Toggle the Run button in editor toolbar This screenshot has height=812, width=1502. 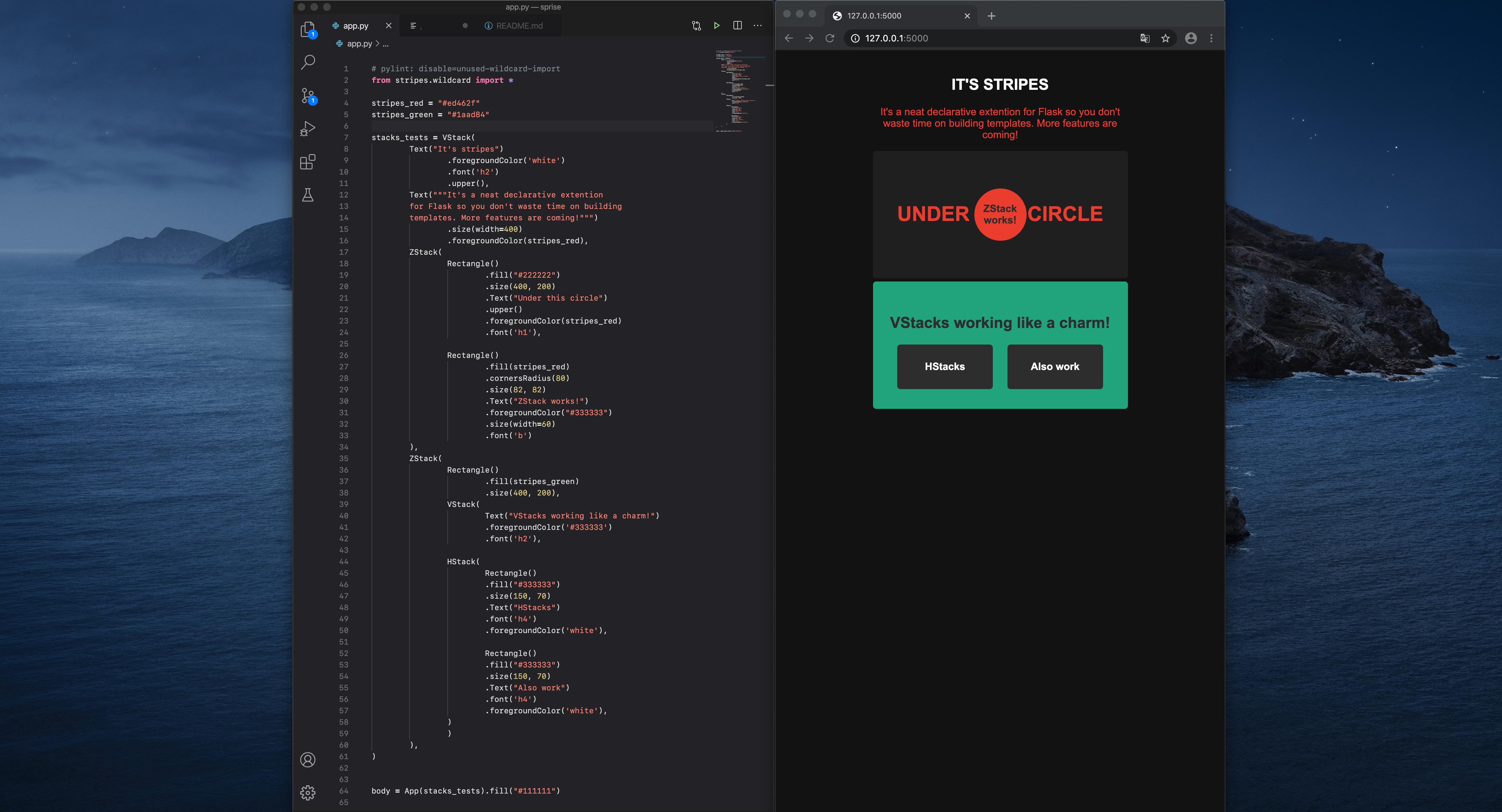coord(717,25)
